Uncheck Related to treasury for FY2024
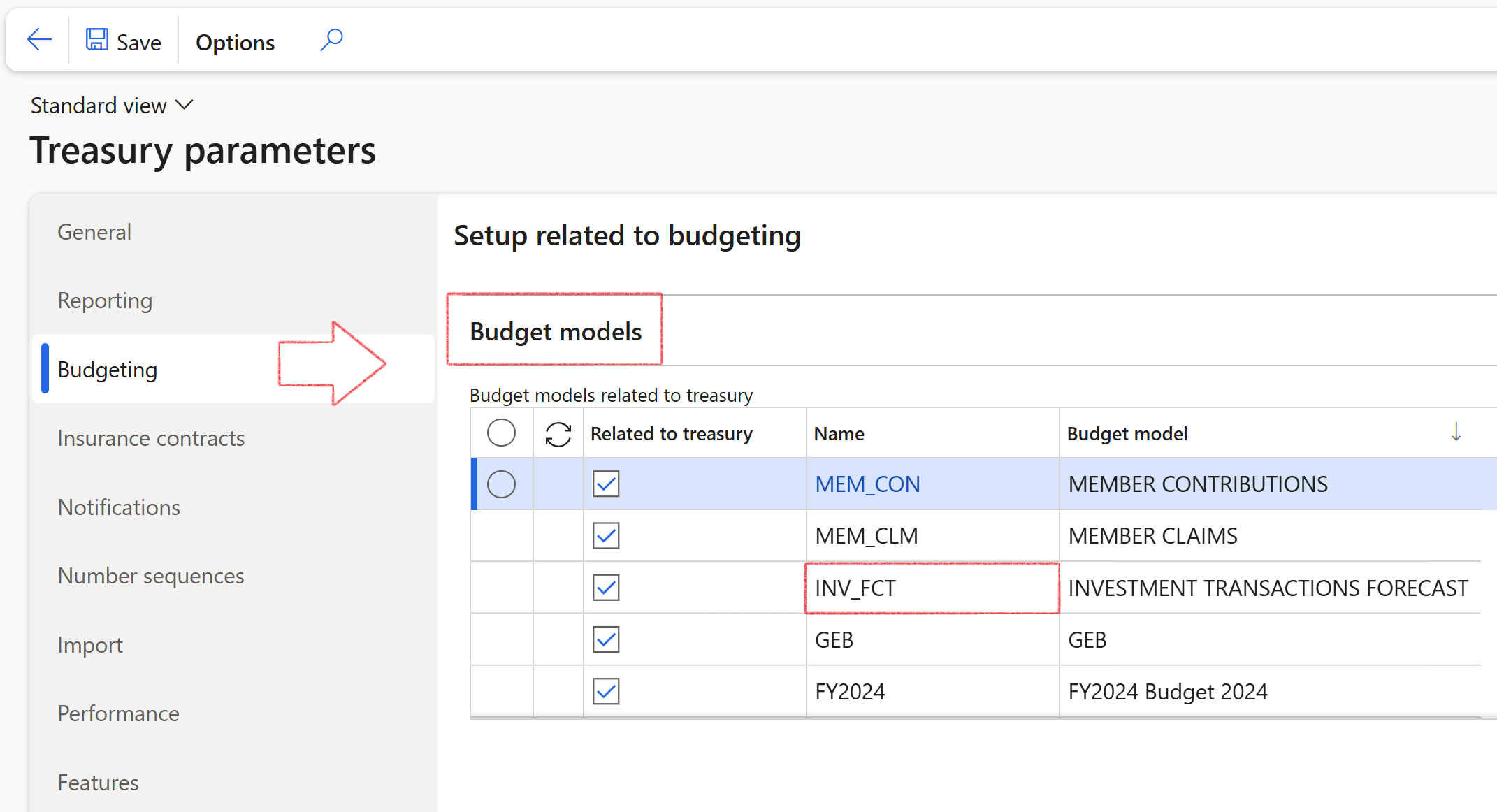 (606, 691)
